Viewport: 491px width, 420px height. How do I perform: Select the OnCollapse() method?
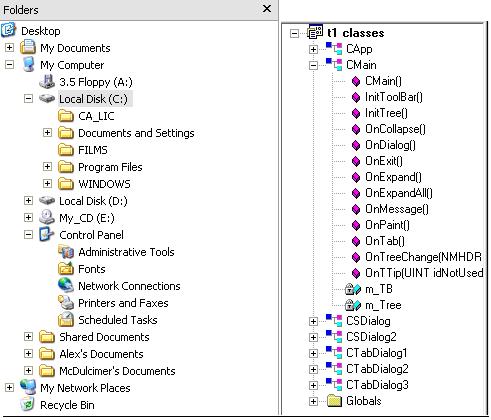click(395, 129)
